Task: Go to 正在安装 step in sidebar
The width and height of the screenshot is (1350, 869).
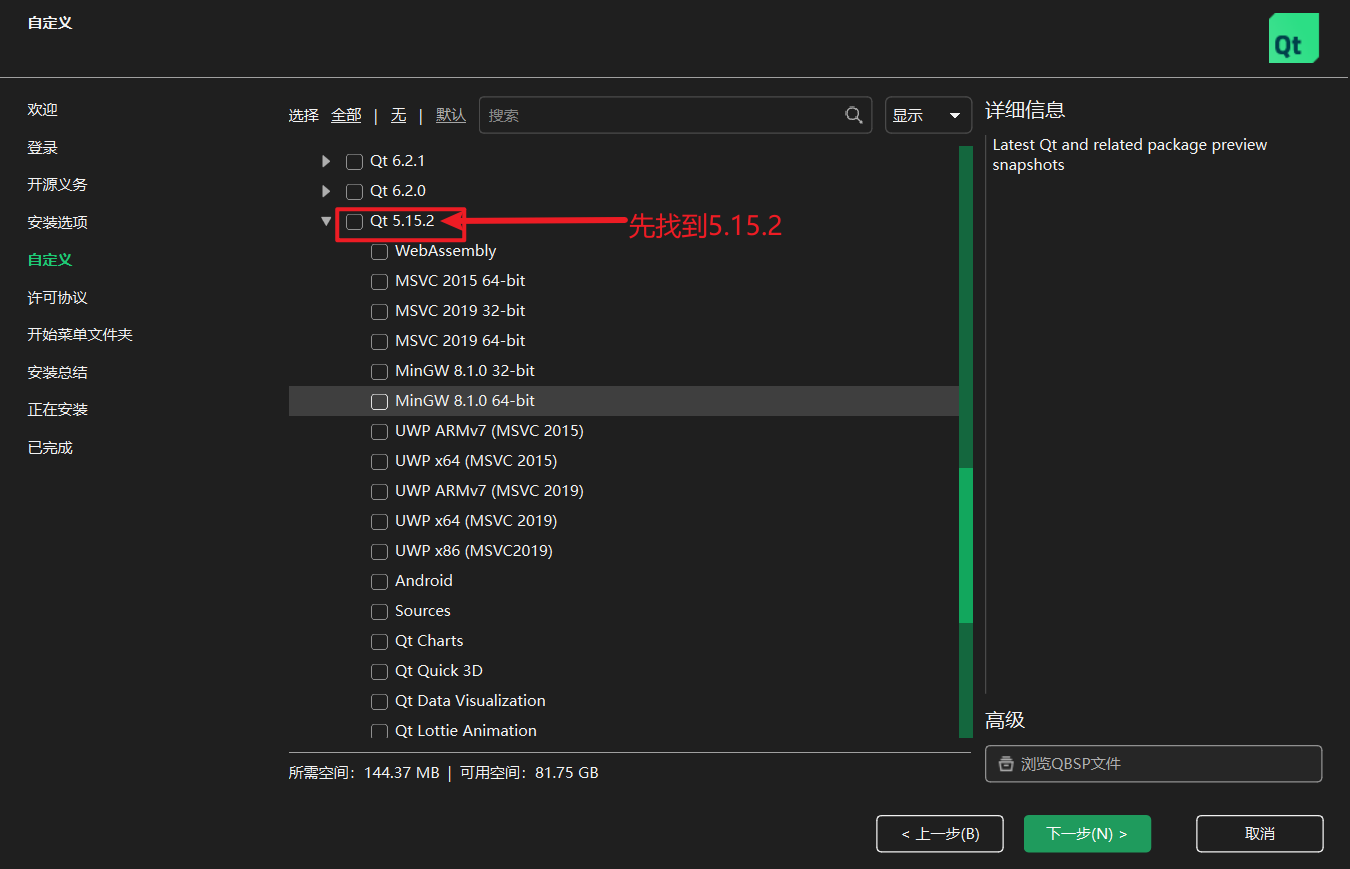Action: click(x=57, y=410)
